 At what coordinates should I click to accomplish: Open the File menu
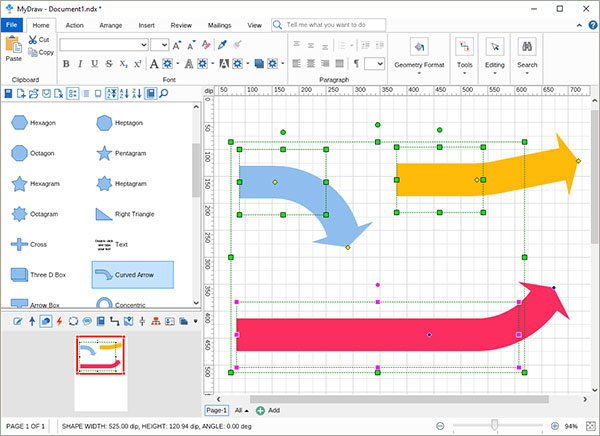pos(12,23)
